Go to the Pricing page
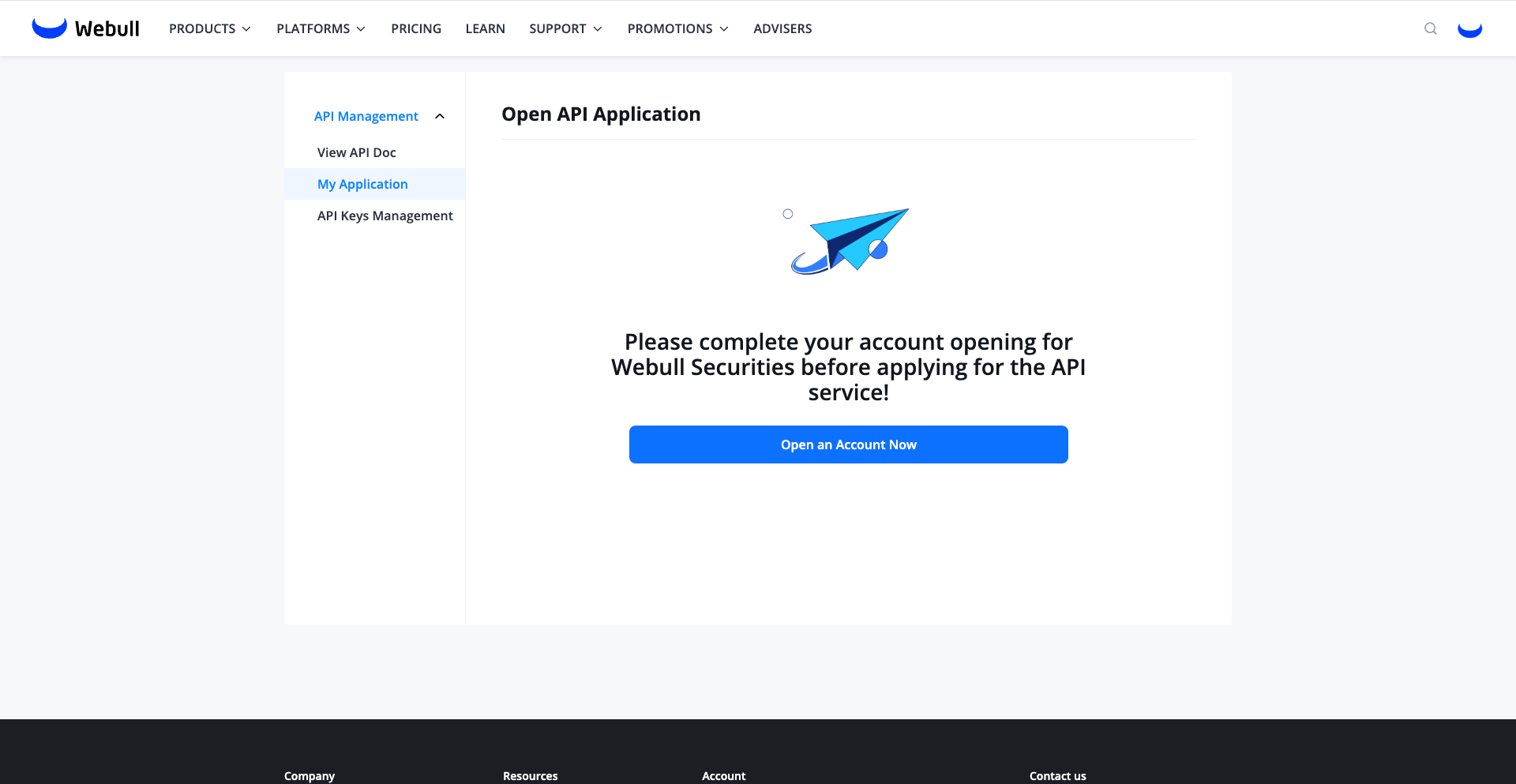Viewport: 1516px width, 784px height. point(416,28)
